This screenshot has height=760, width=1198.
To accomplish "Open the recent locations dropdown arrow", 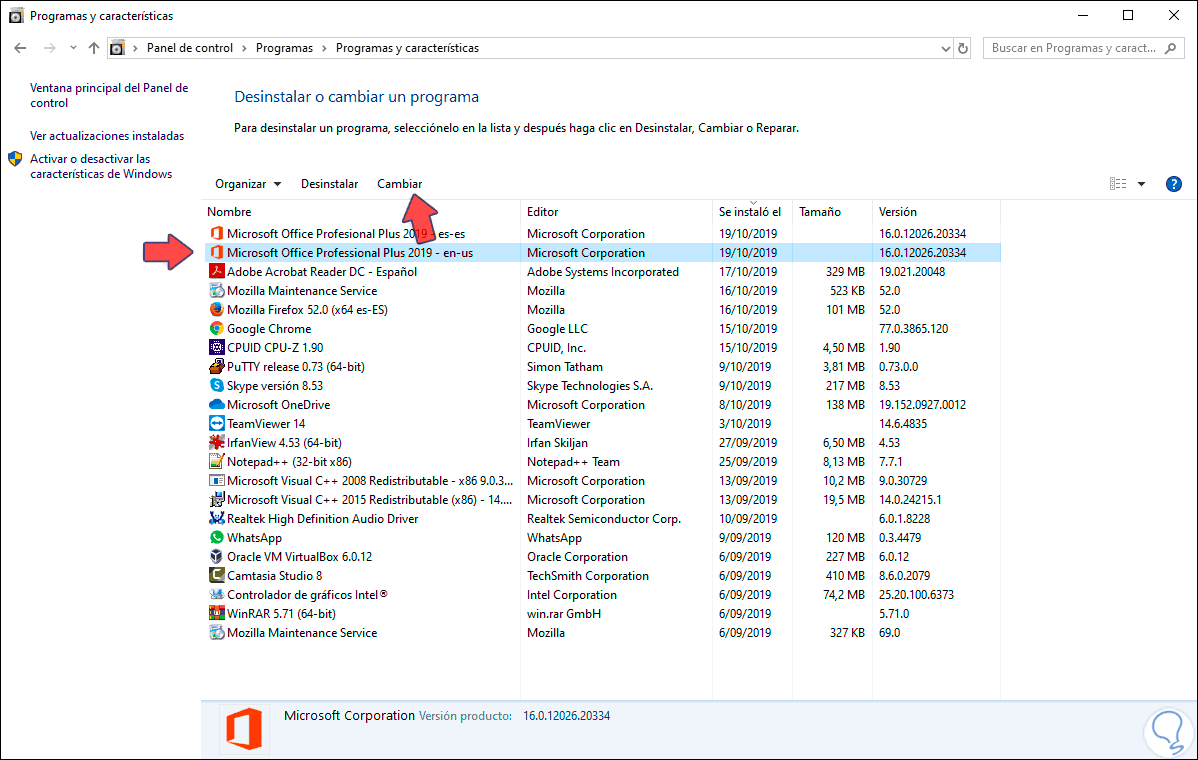I will pos(73,48).
